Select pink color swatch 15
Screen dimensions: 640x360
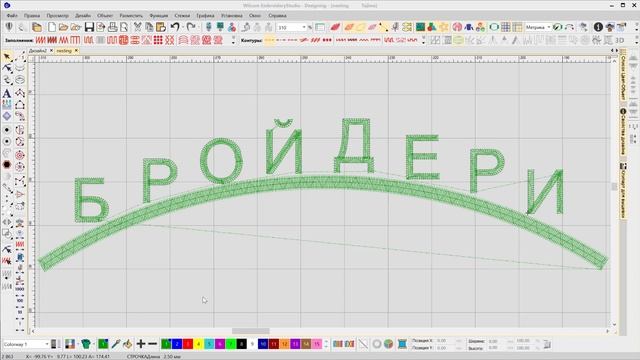pyautogui.click(x=316, y=344)
